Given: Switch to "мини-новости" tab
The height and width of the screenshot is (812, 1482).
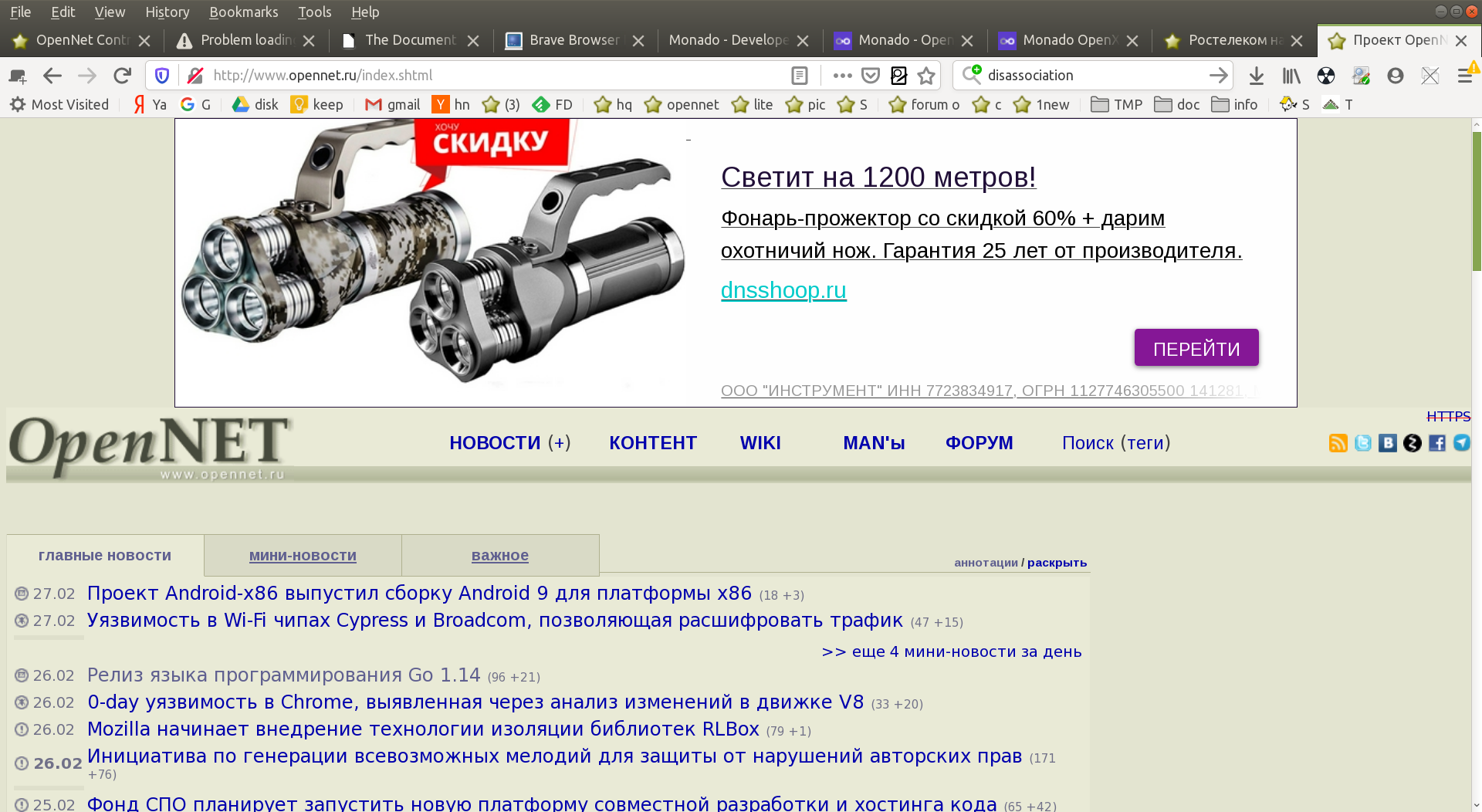Looking at the screenshot, I should [x=303, y=556].
